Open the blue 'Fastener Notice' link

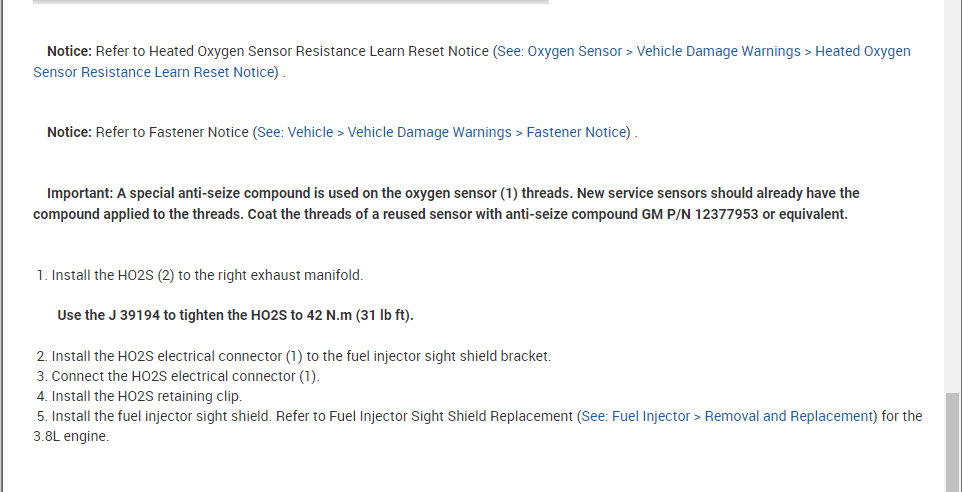tap(576, 132)
